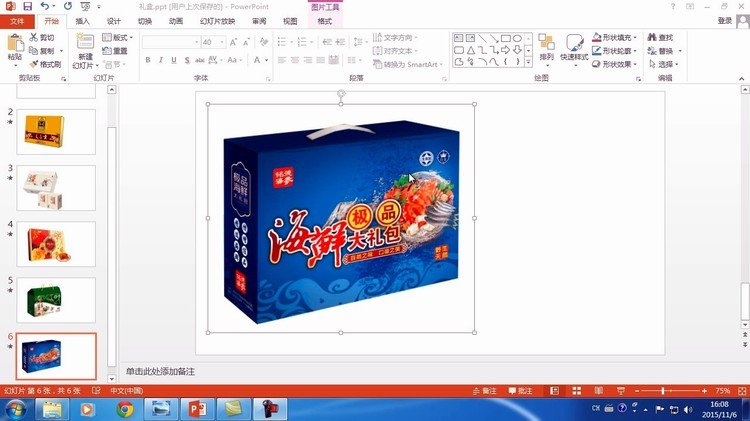Open the Windows Start button
Viewport: 750px width, 421px height.
coord(15,410)
